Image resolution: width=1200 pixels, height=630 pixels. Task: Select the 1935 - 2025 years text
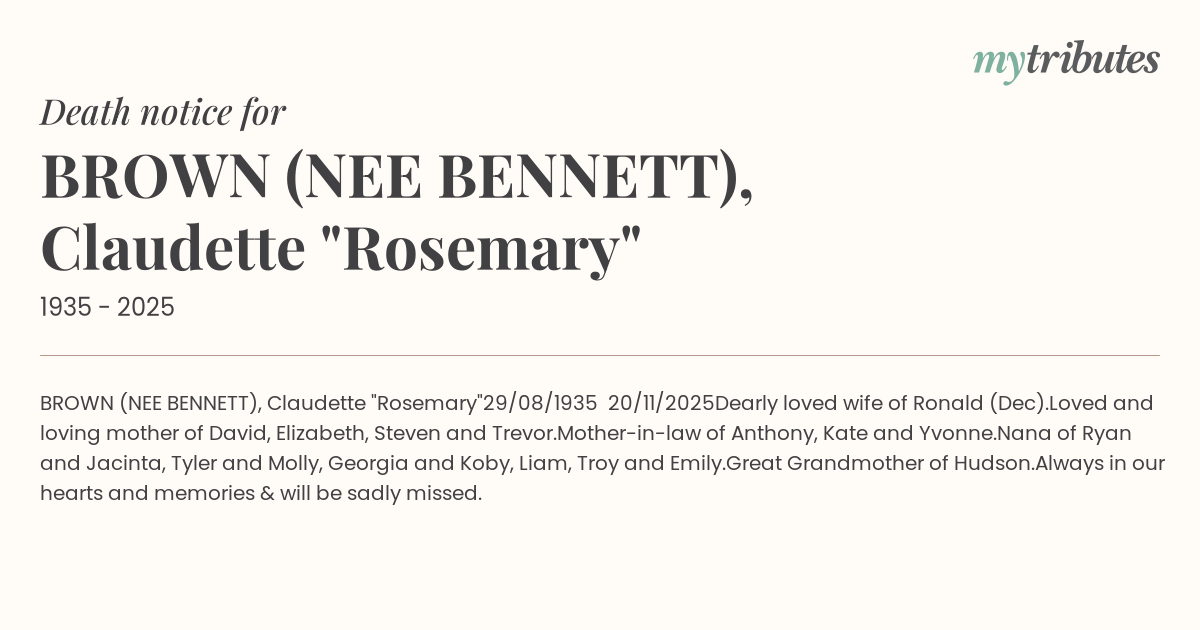point(107,307)
